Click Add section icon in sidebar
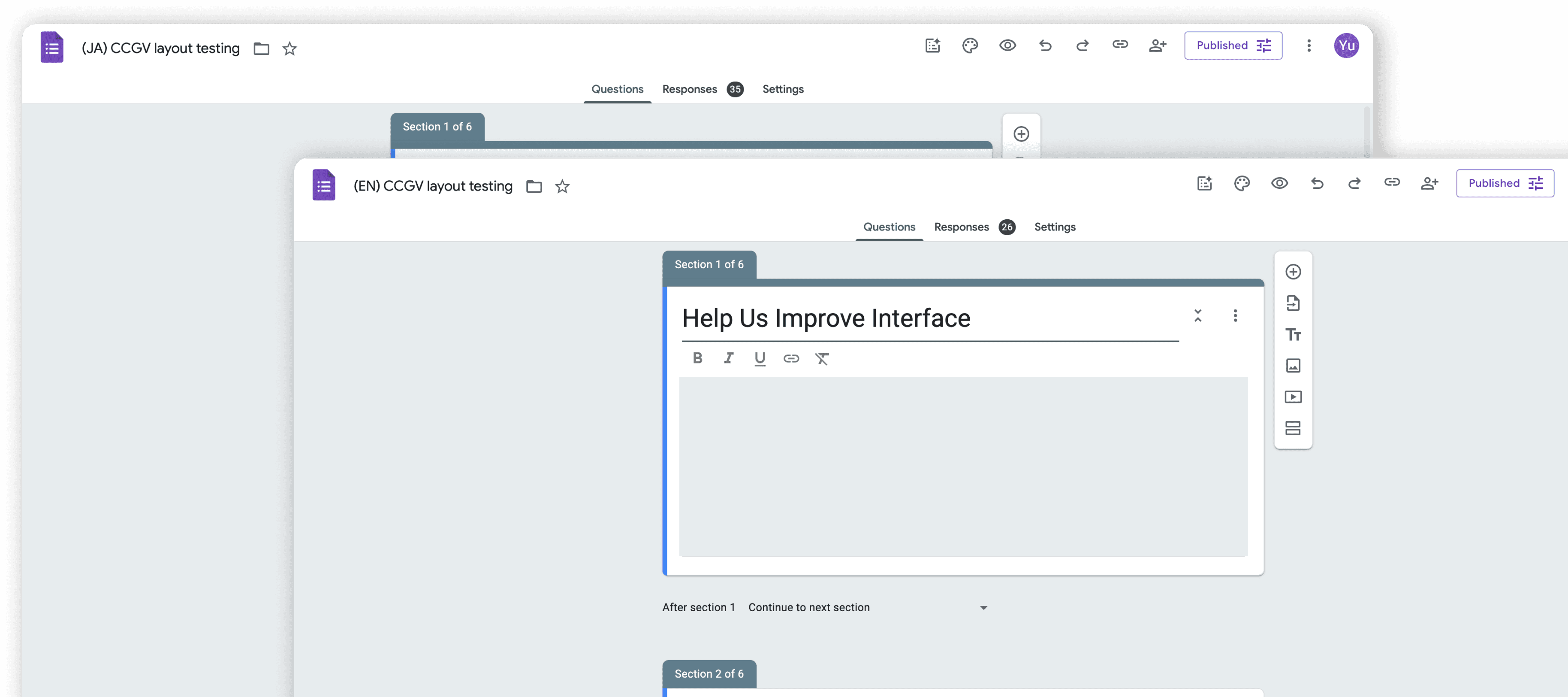1568x697 pixels. point(1293,428)
